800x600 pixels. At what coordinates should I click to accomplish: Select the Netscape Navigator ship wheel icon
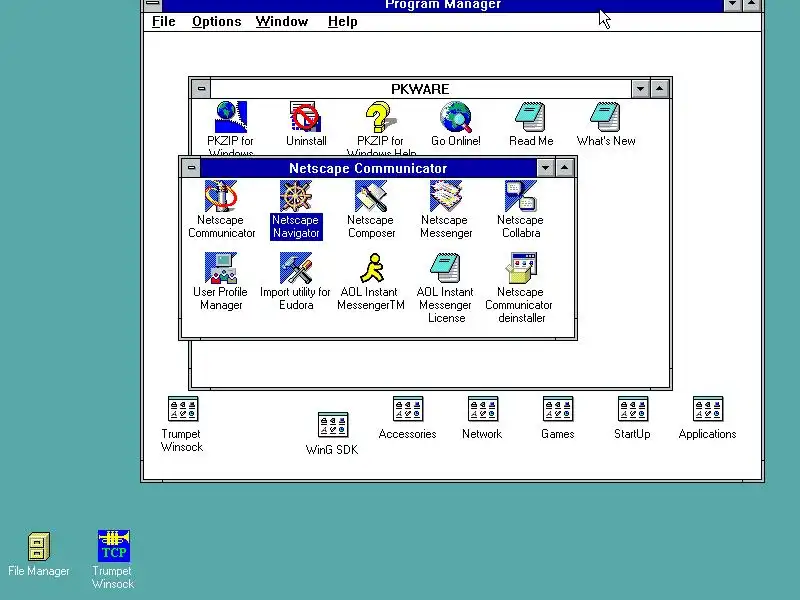(296, 196)
